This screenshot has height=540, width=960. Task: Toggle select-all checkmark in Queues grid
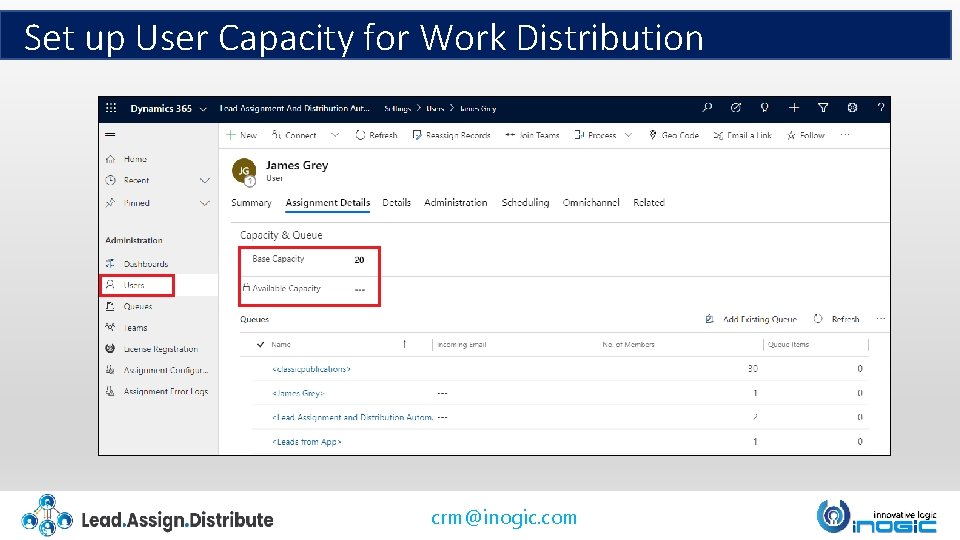(260, 345)
